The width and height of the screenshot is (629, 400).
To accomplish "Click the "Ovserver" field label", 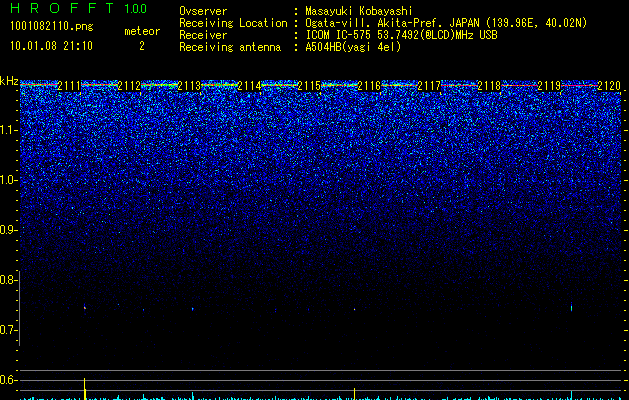I will point(203,11).
